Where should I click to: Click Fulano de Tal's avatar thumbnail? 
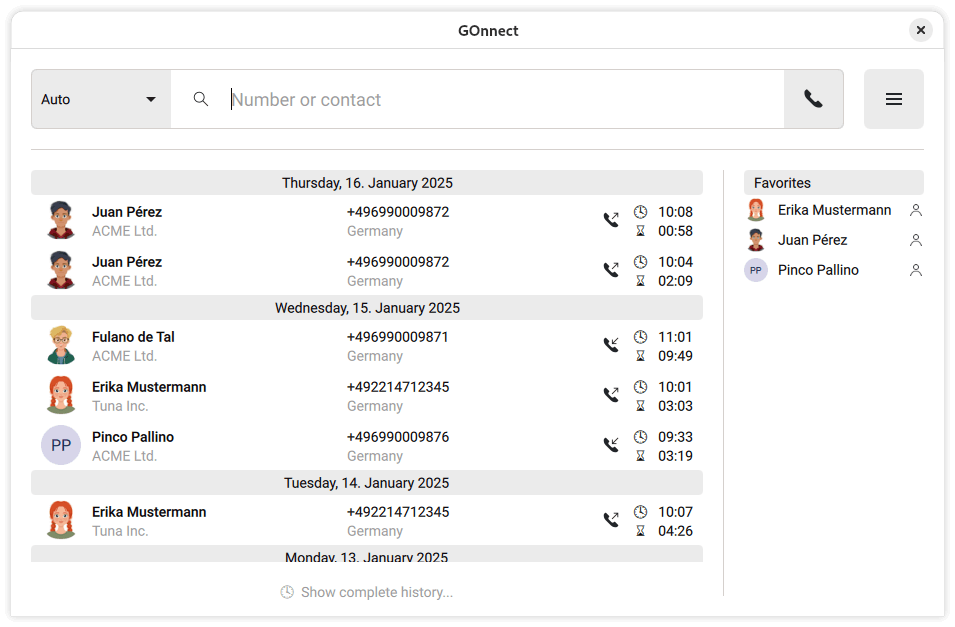coord(61,345)
